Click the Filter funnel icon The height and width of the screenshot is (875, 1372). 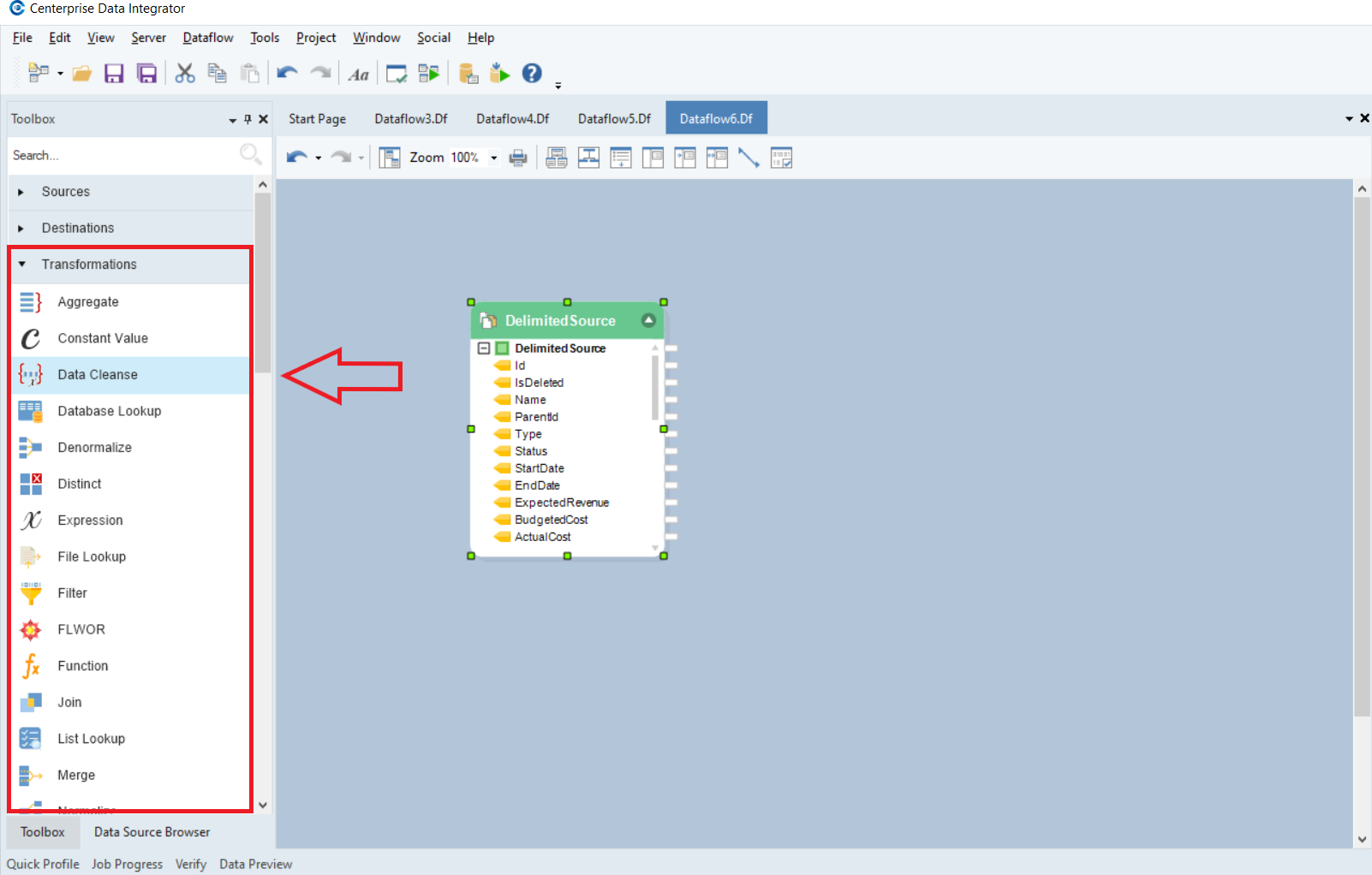pyautogui.click(x=31, y=593)
